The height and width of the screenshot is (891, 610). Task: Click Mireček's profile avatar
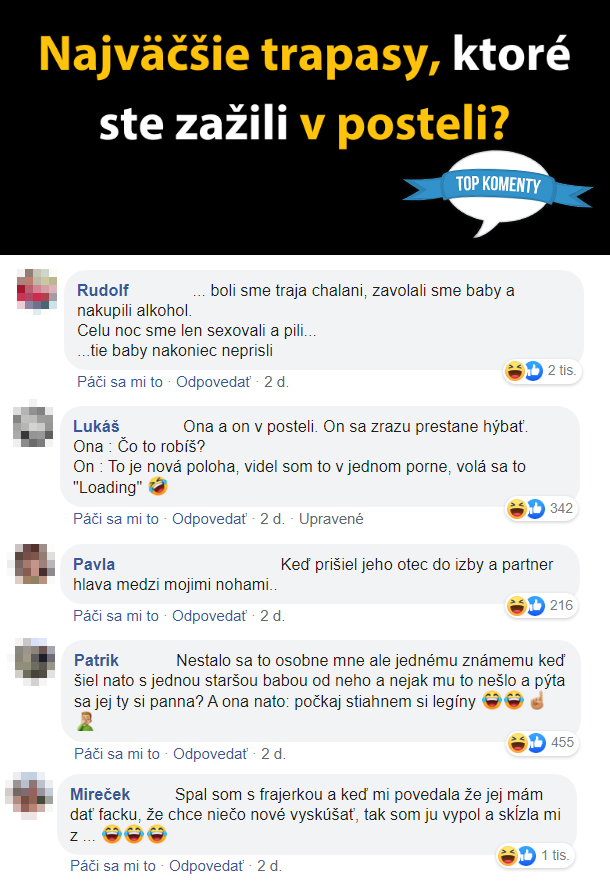(30, 794)
